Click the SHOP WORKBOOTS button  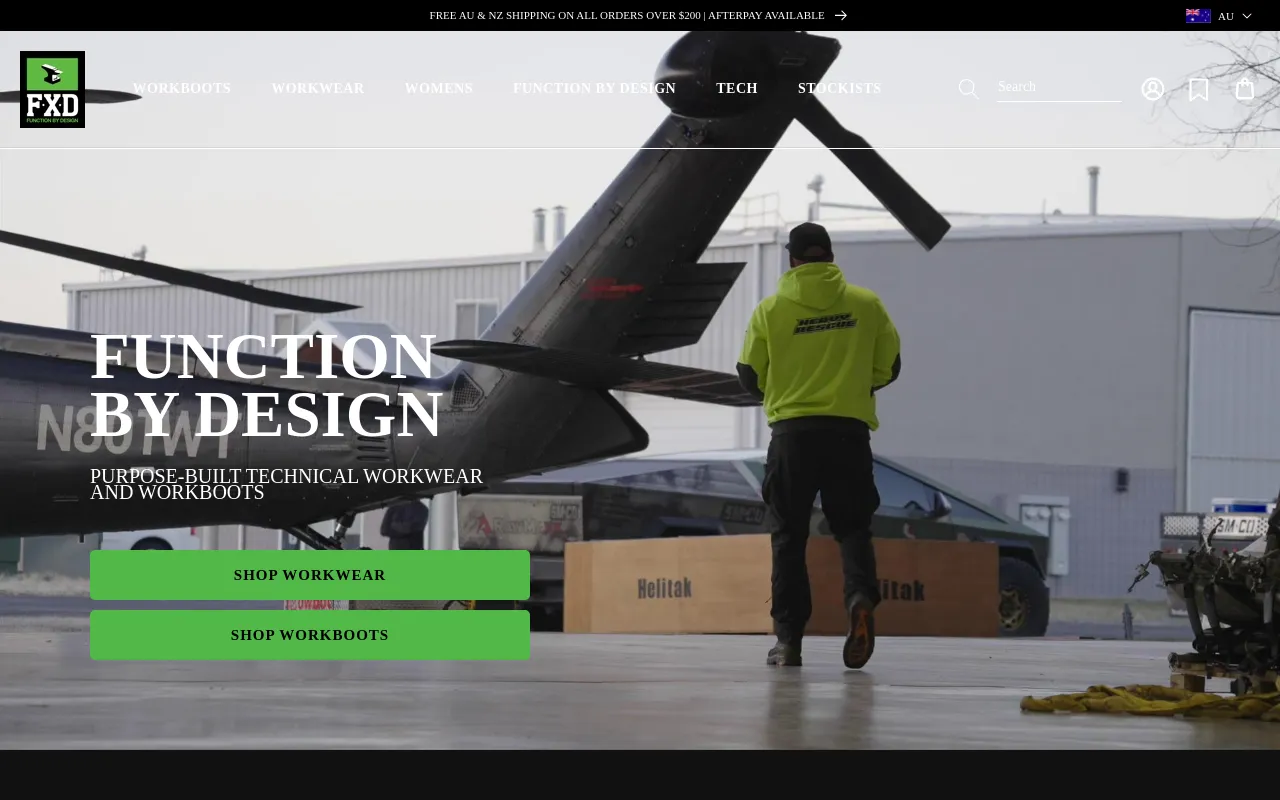coord(310,635)
